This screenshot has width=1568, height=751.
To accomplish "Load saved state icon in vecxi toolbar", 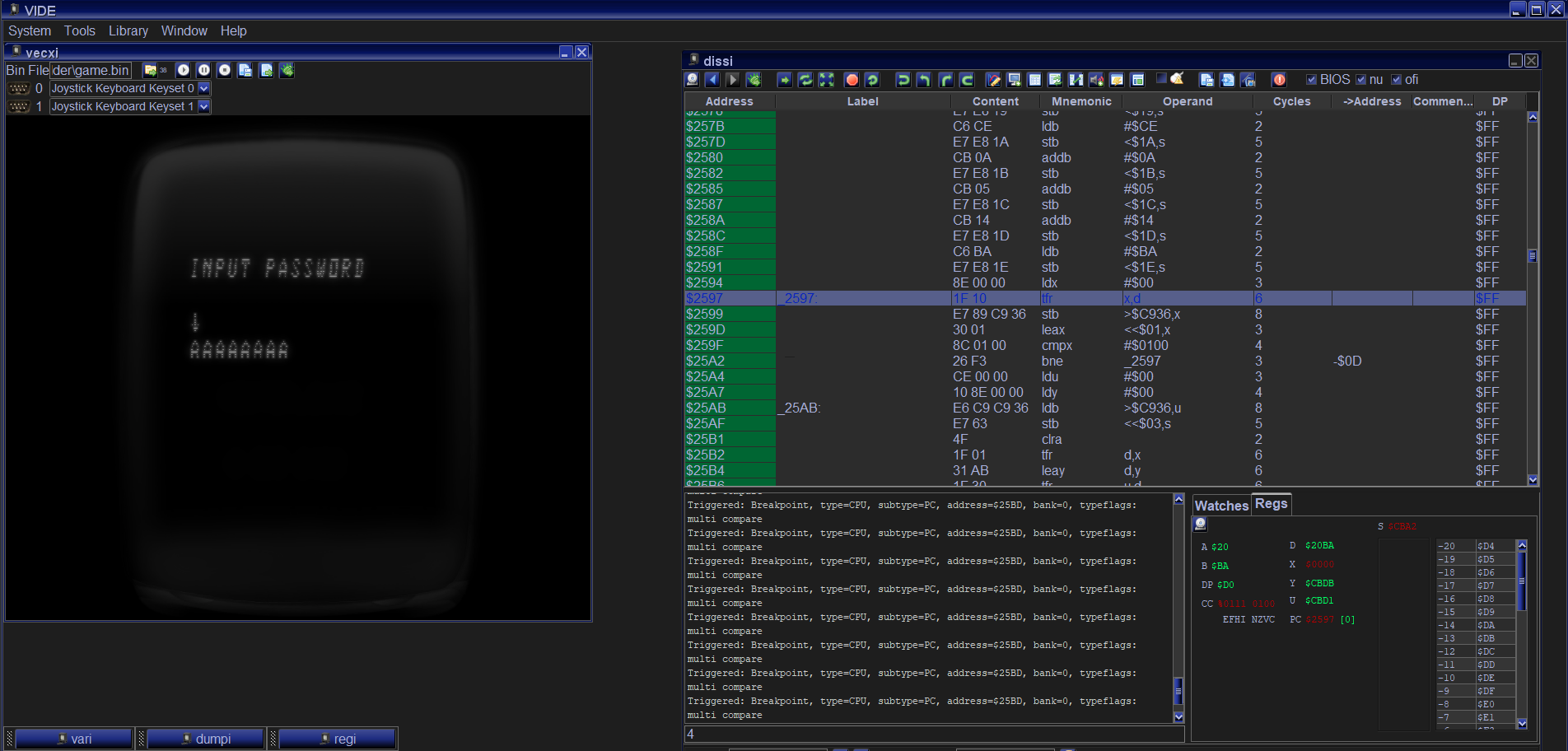I will [x=266, y=70].
